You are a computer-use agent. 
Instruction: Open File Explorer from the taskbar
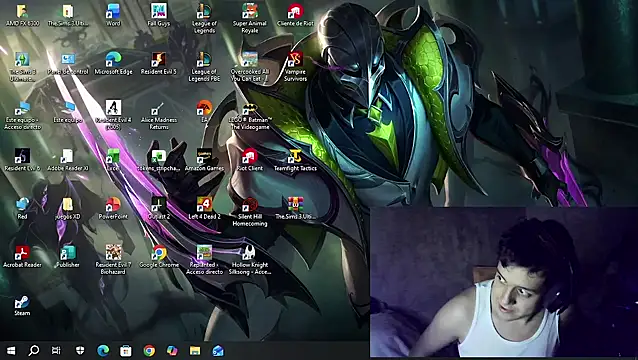(x=195, y=351)
